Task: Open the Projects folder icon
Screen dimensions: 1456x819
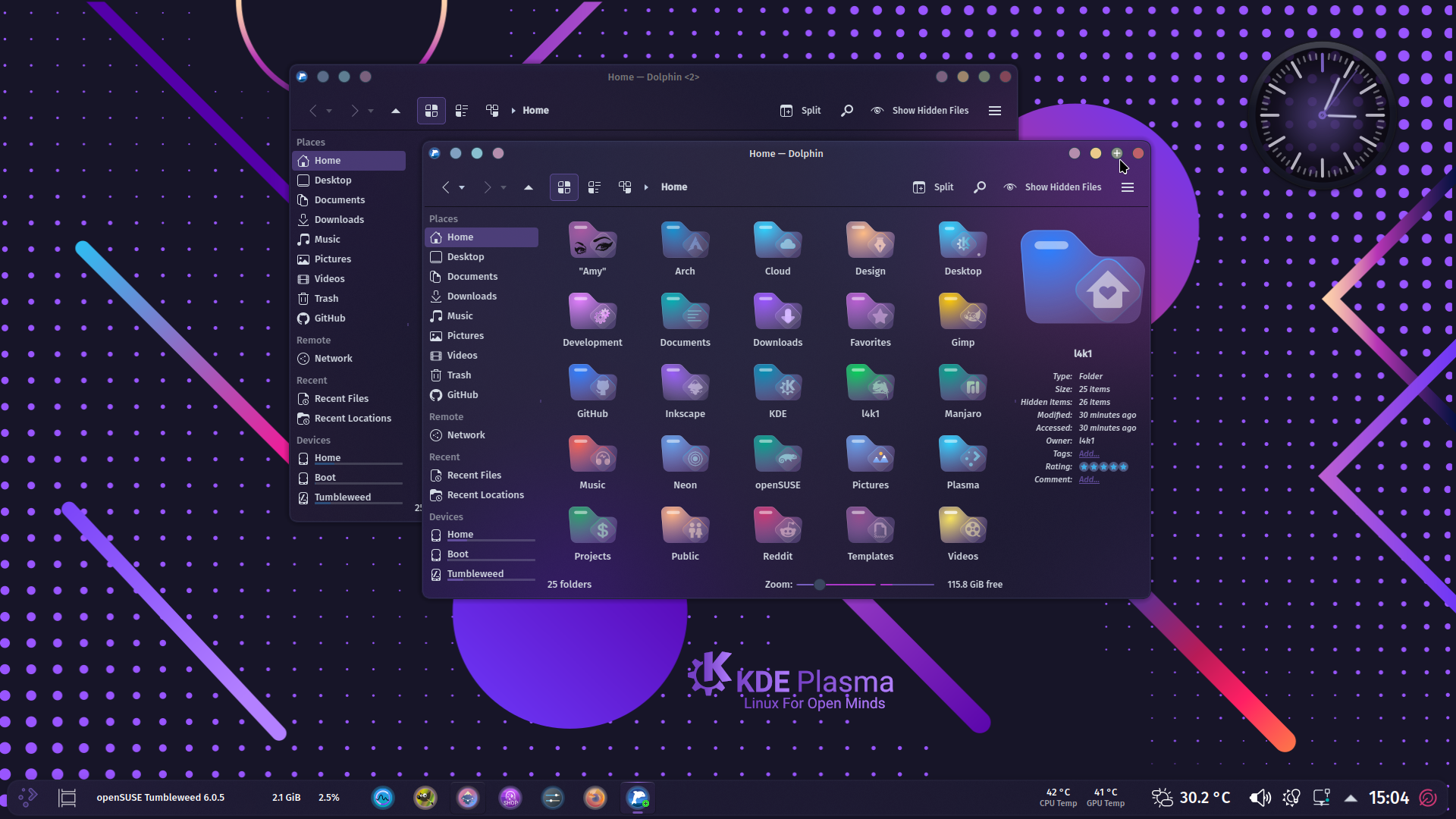Action: coord(592,526)
